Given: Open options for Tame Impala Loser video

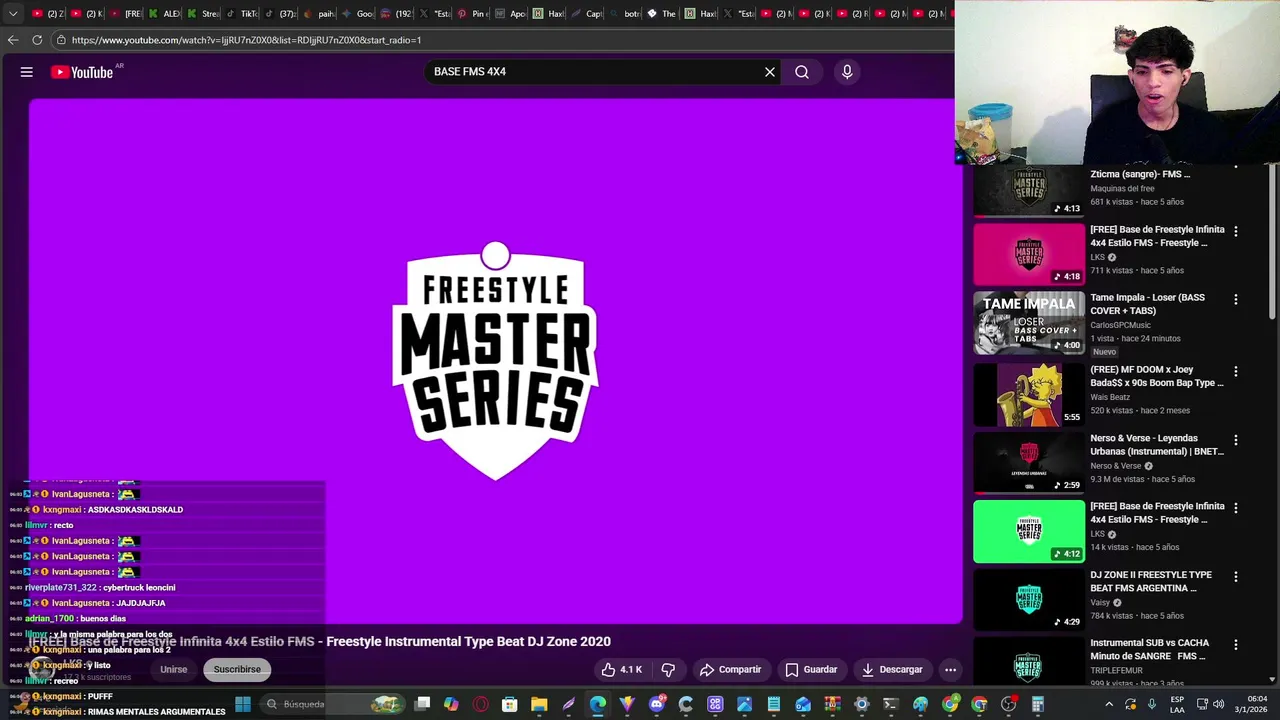Looking at the screenshot, I should (x=1236, y=299).
